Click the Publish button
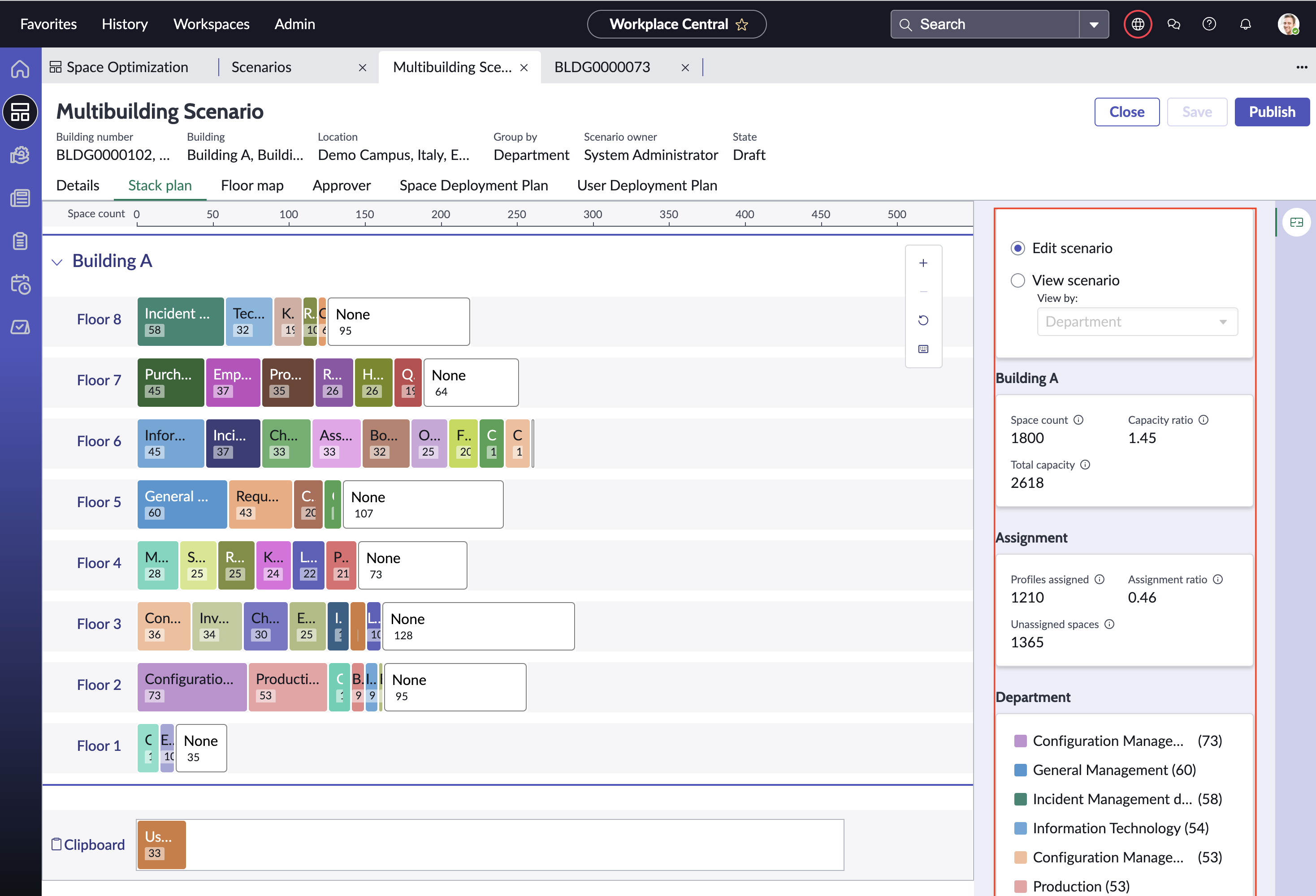1316x896 pixels. (1271, 112)
